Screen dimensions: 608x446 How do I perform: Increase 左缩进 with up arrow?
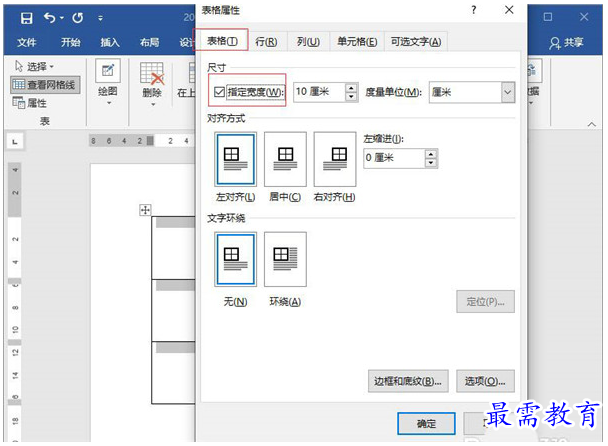pyautogui.click(x=431, y=154)
